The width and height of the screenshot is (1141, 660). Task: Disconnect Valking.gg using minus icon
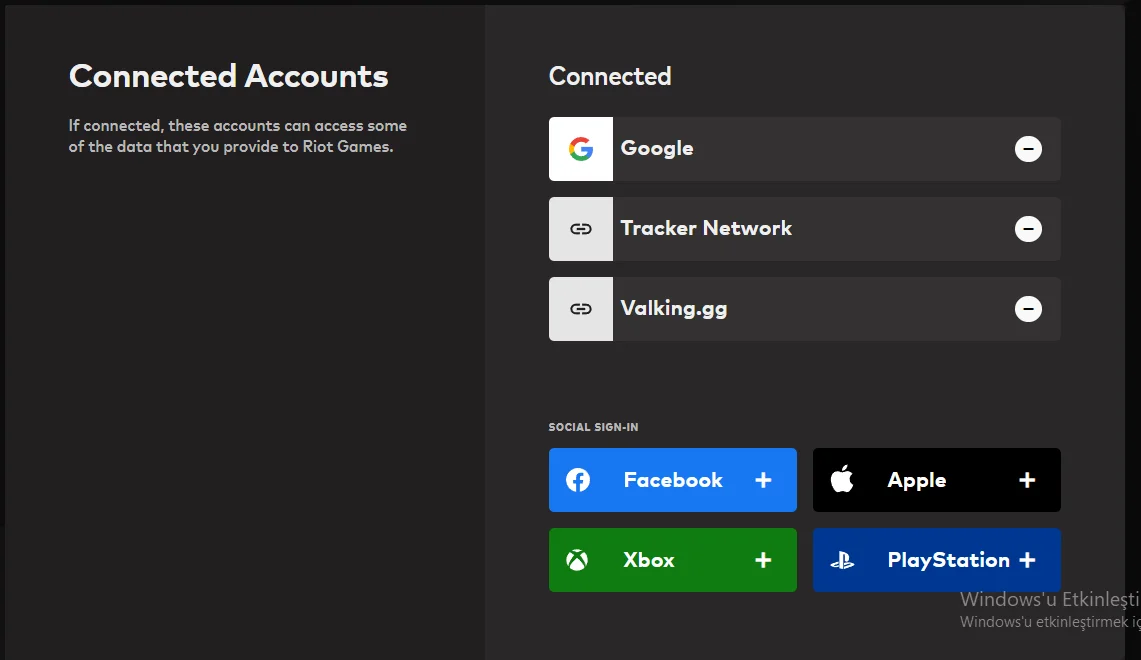pyautogui.click(x=1028, y=309)
